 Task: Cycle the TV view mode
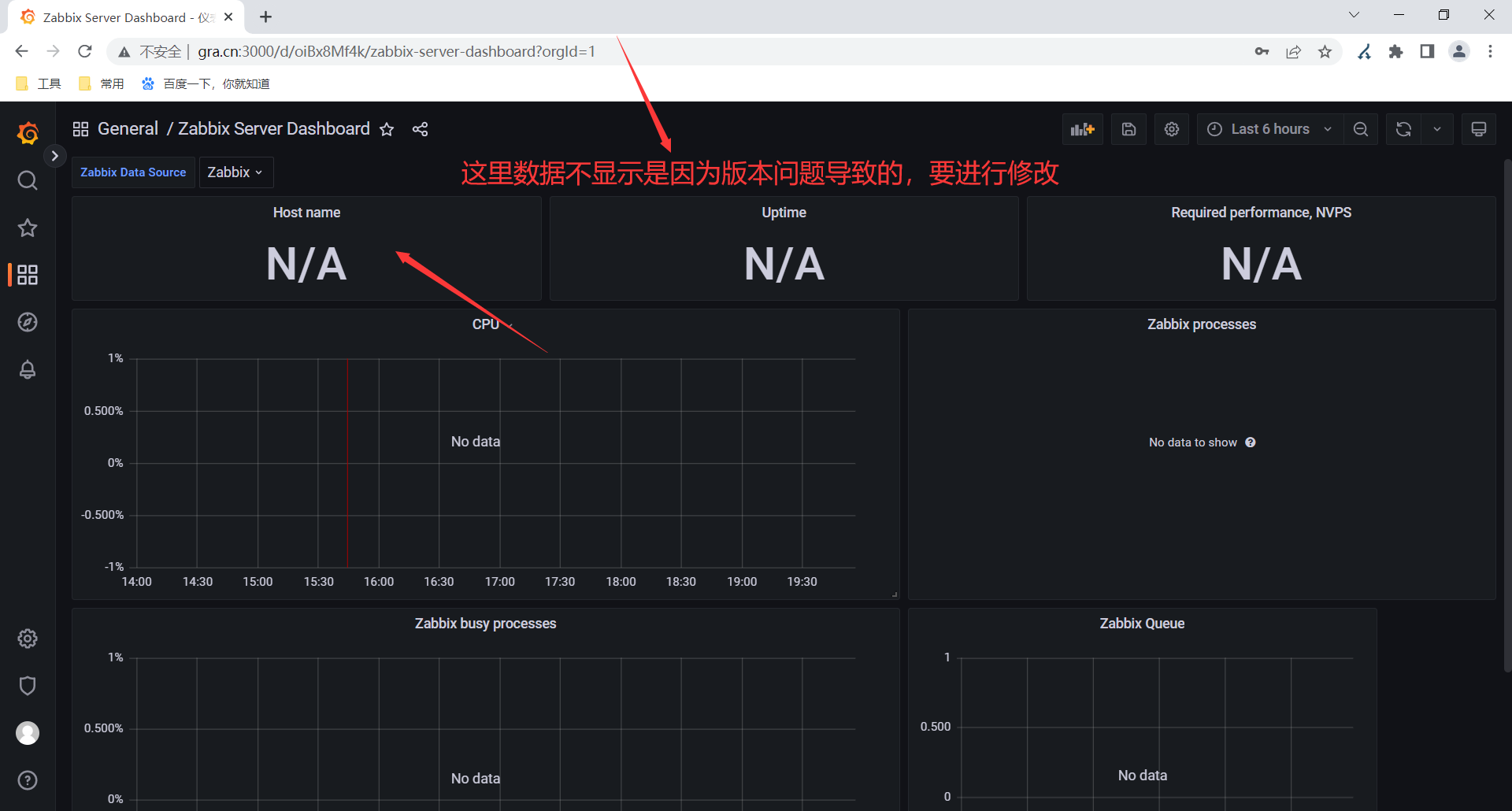click(1479, 129)
